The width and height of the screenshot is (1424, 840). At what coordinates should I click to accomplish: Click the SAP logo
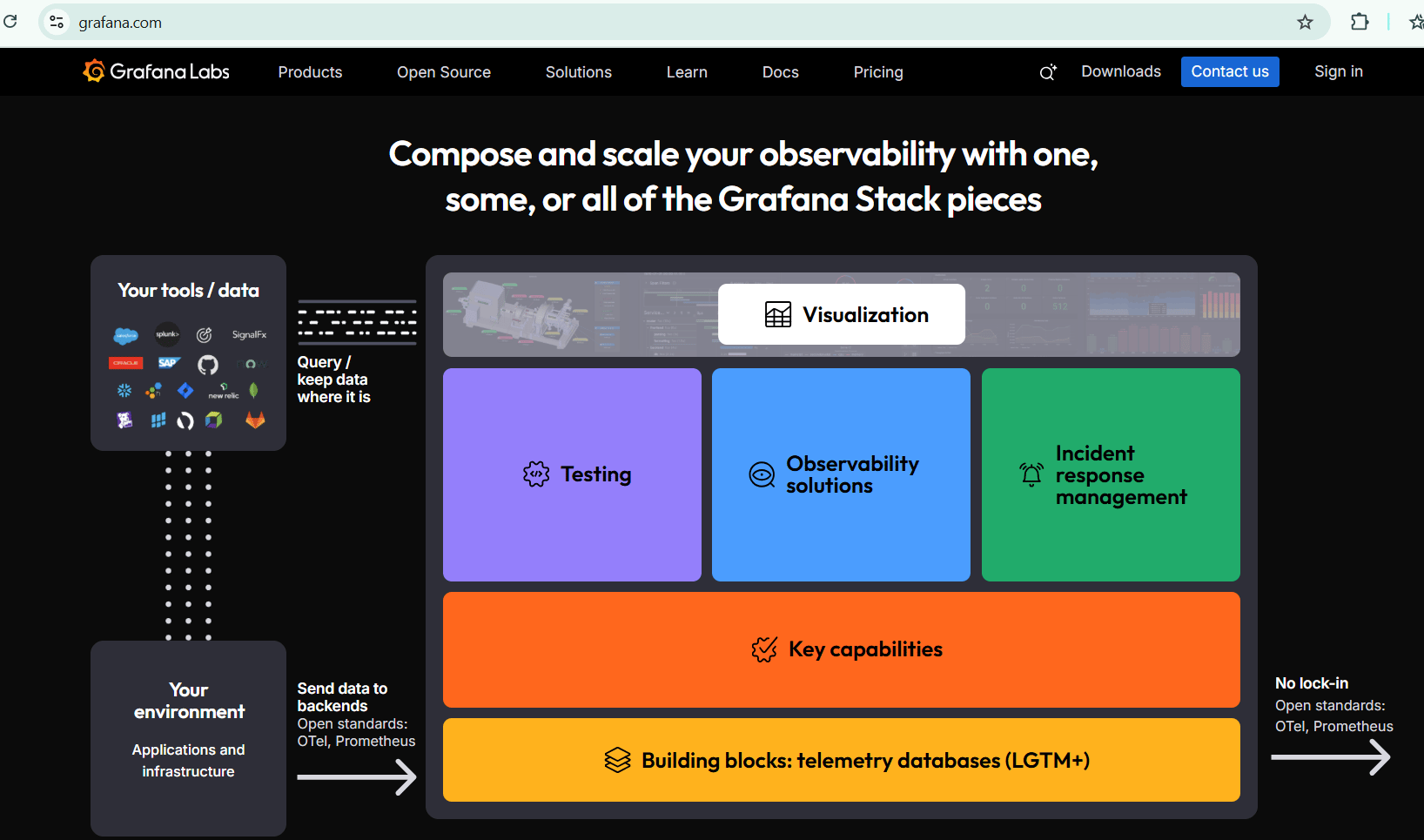(x=168, y=363)
